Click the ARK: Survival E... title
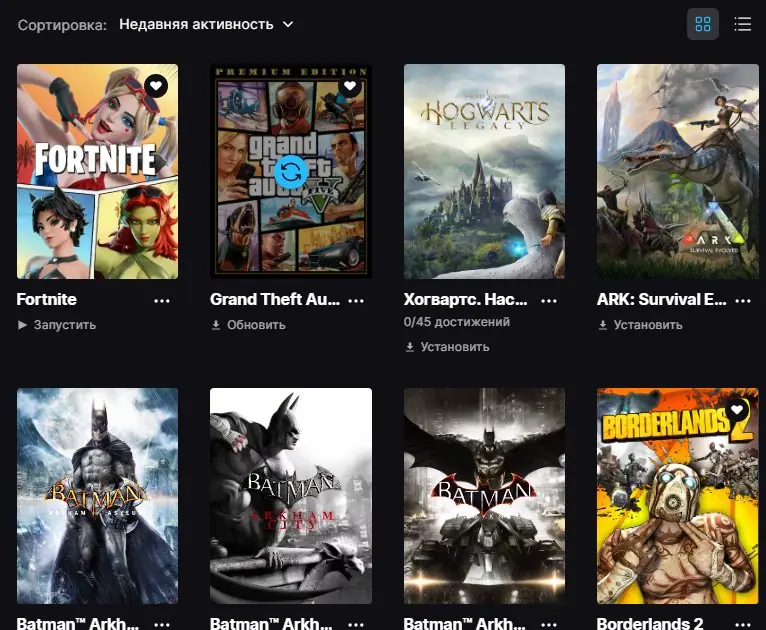Viewport: 766px width, 630px height. 661,299
